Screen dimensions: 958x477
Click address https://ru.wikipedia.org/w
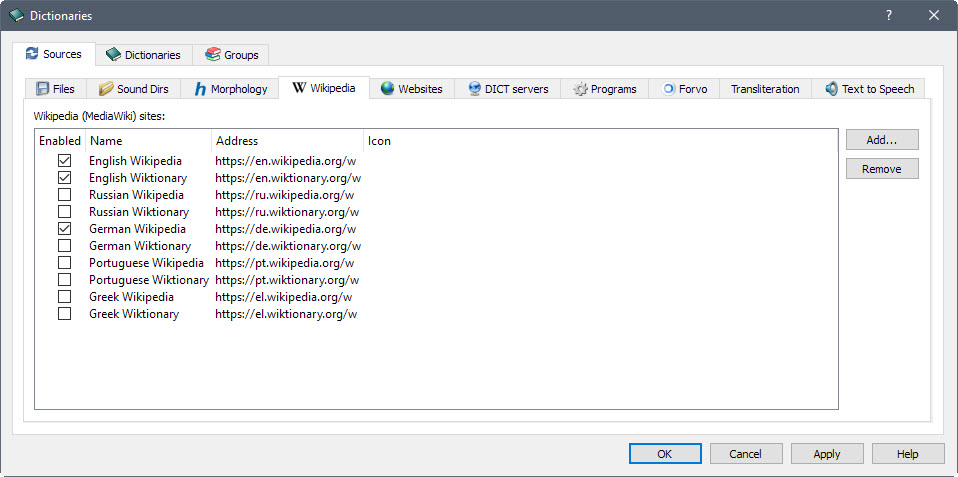[285, 195]
